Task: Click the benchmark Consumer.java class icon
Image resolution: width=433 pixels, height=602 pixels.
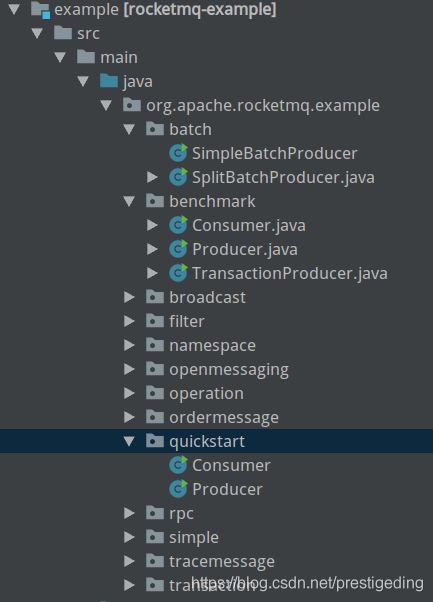Action: tap(178, 225)
